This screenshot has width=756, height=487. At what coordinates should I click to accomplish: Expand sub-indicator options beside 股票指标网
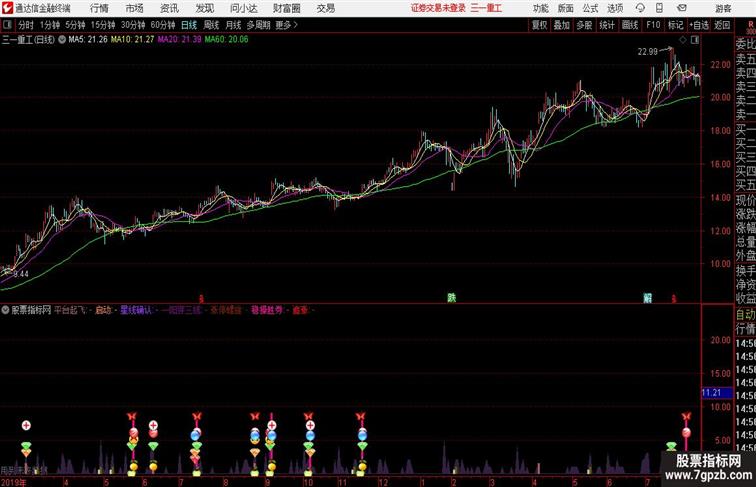[x=5, y=310]
